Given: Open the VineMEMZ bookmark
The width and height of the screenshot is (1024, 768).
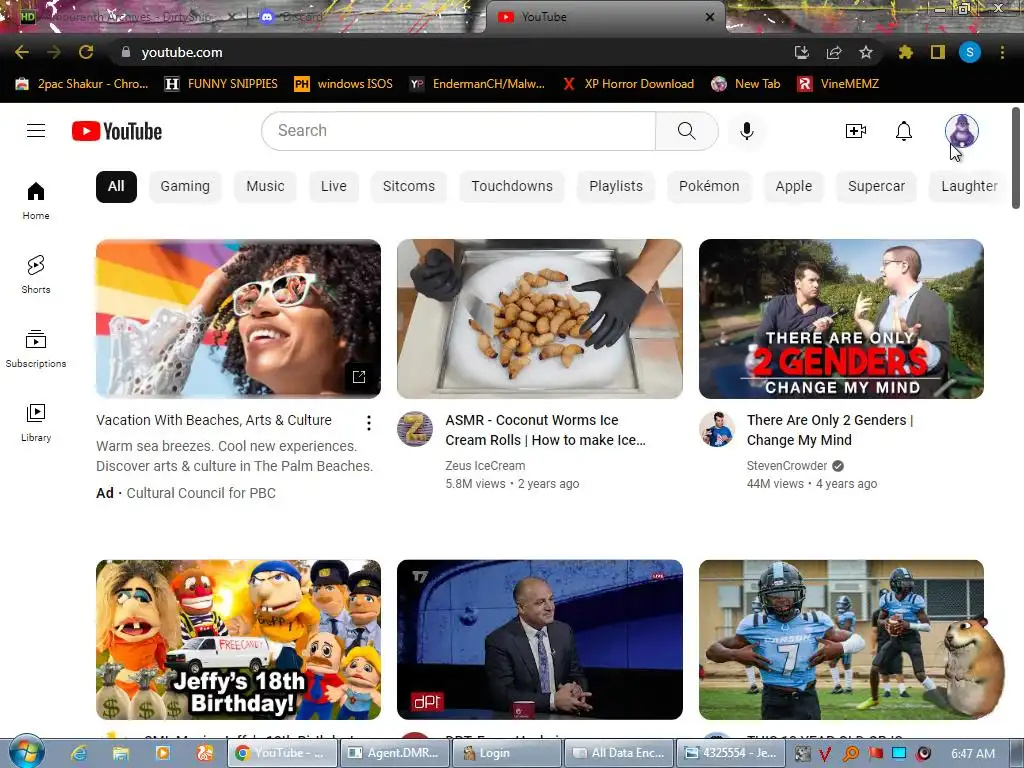Looking at the screenshot, I should (x=839, y=84).
